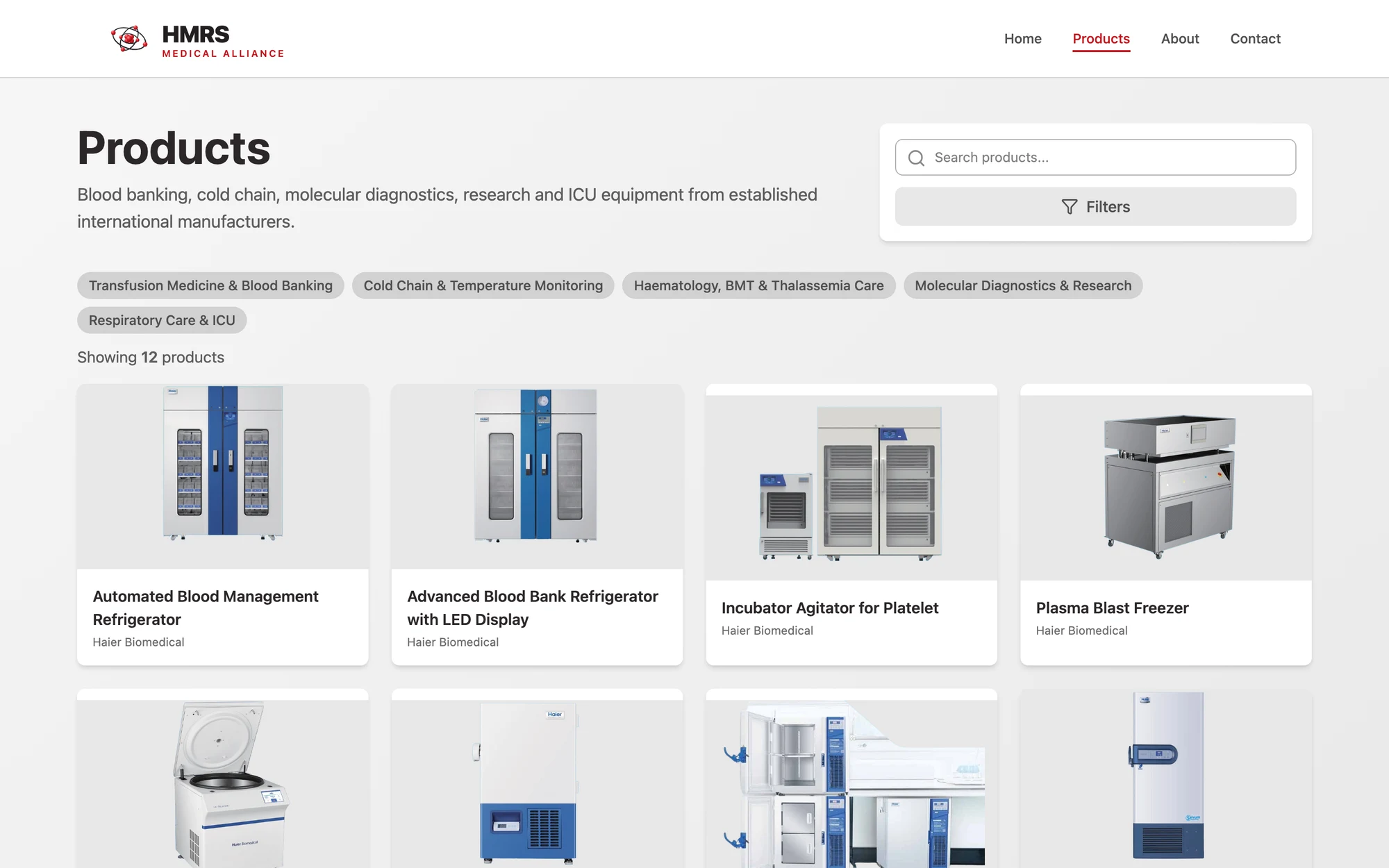Screen dimensions: 1389x868
Task: Toggle Cold Chain & Temperature Monitoring chip
Action: [483, 285]
